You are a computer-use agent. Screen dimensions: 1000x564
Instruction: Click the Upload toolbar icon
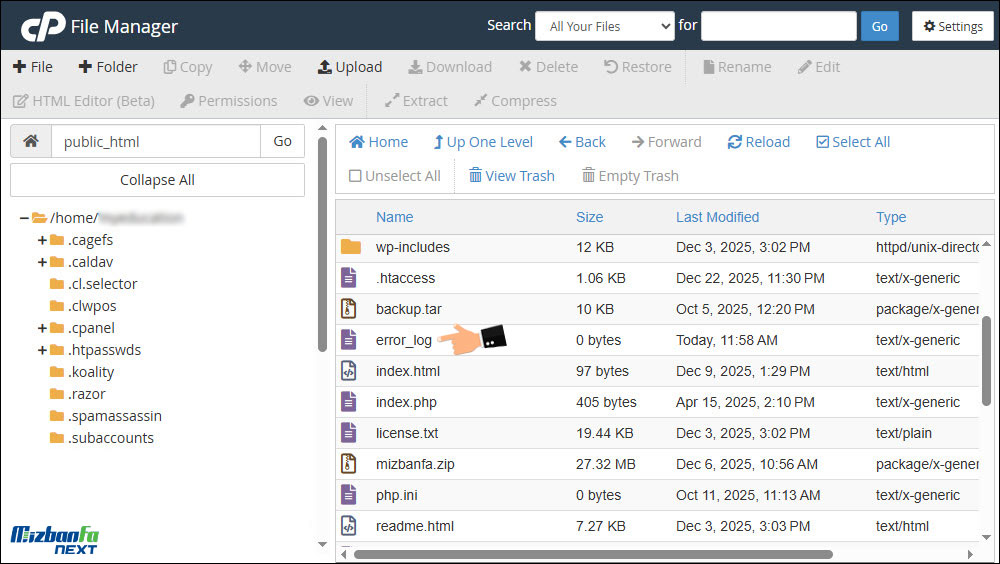[325, 67]
